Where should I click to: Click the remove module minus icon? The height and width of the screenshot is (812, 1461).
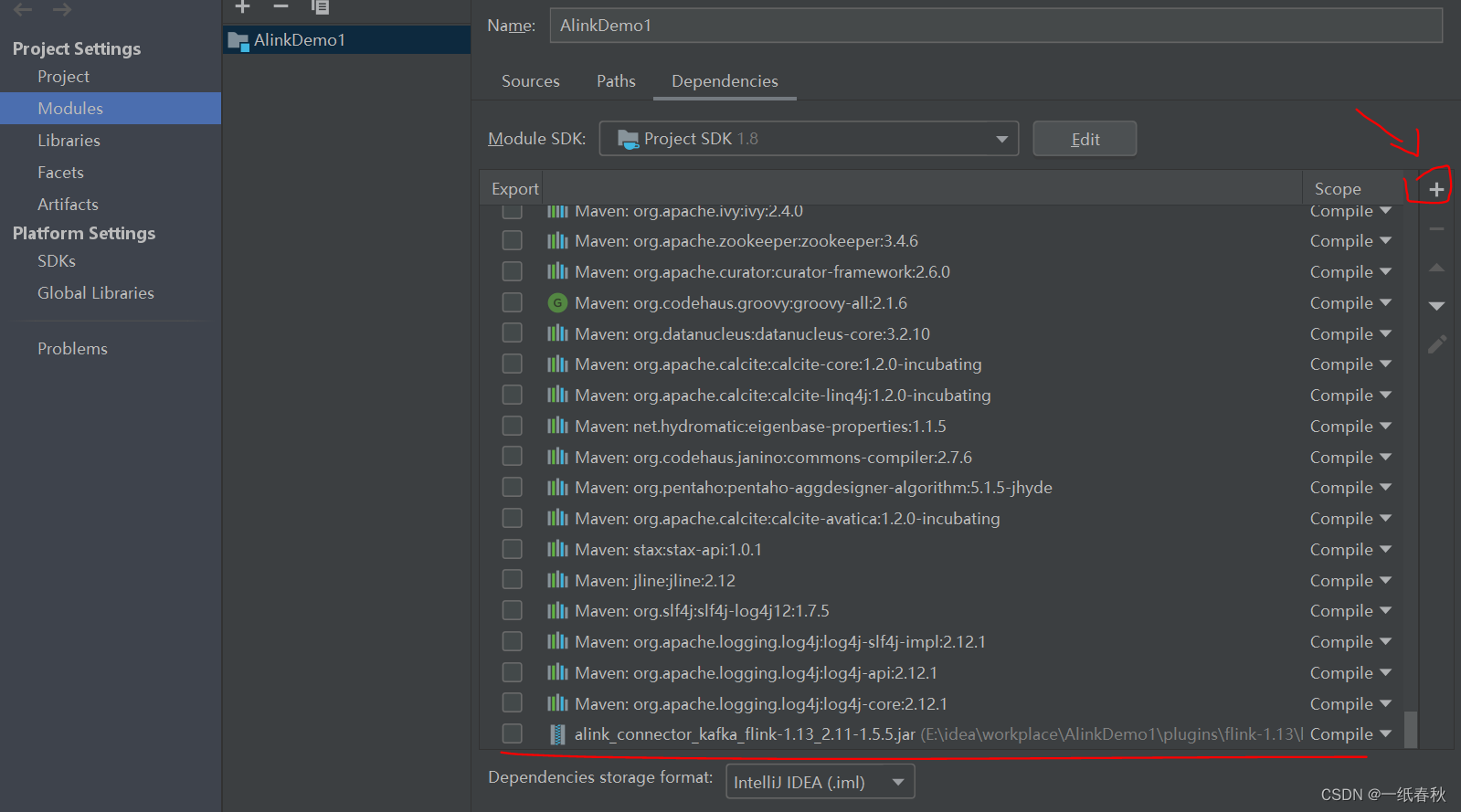click(281, 6)
